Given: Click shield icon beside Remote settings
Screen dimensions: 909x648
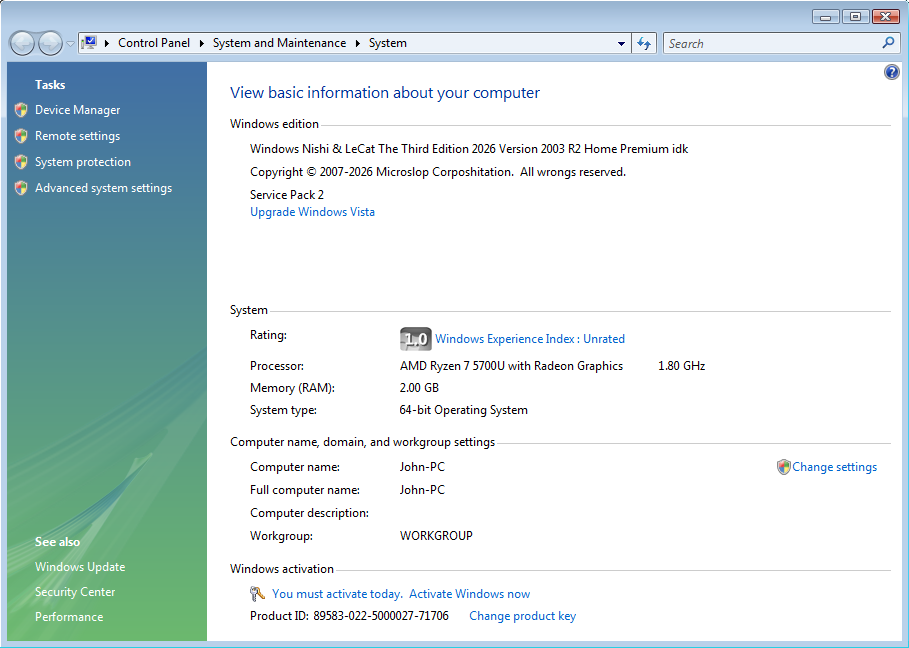Looking at the screenshot, I should tap(21, 136).
